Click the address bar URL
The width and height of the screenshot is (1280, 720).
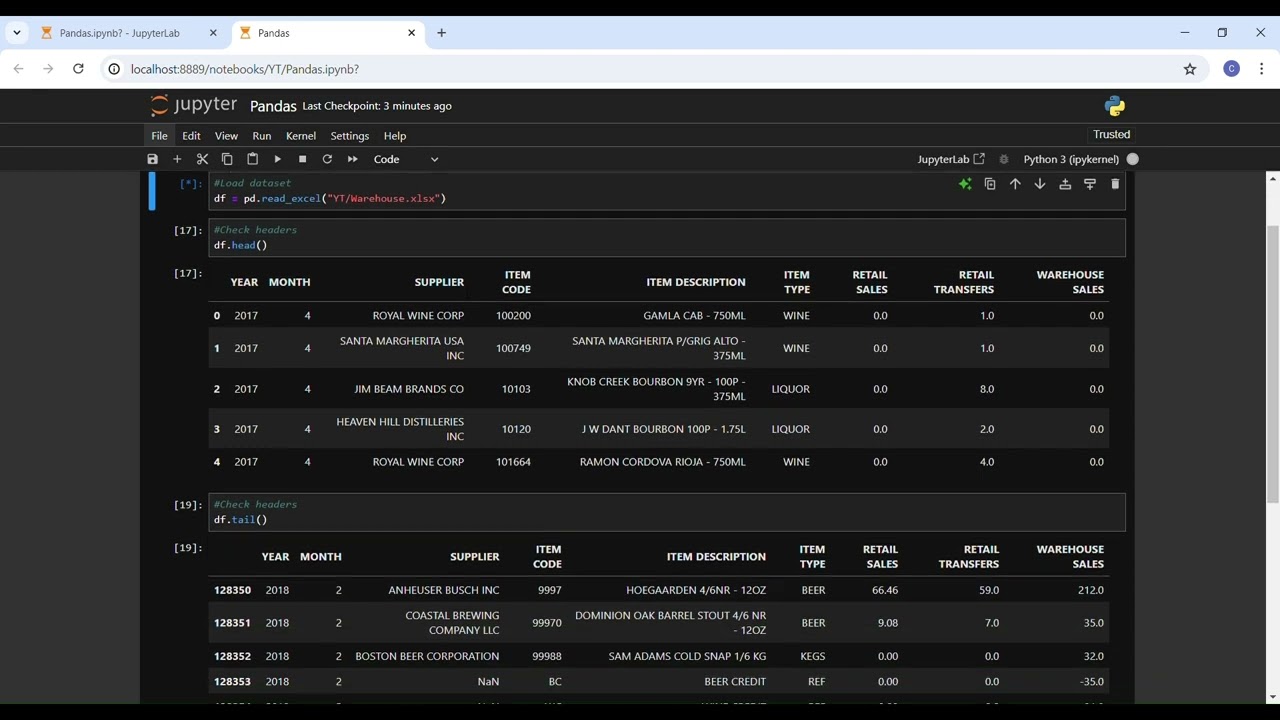click(x=245, y=69)
